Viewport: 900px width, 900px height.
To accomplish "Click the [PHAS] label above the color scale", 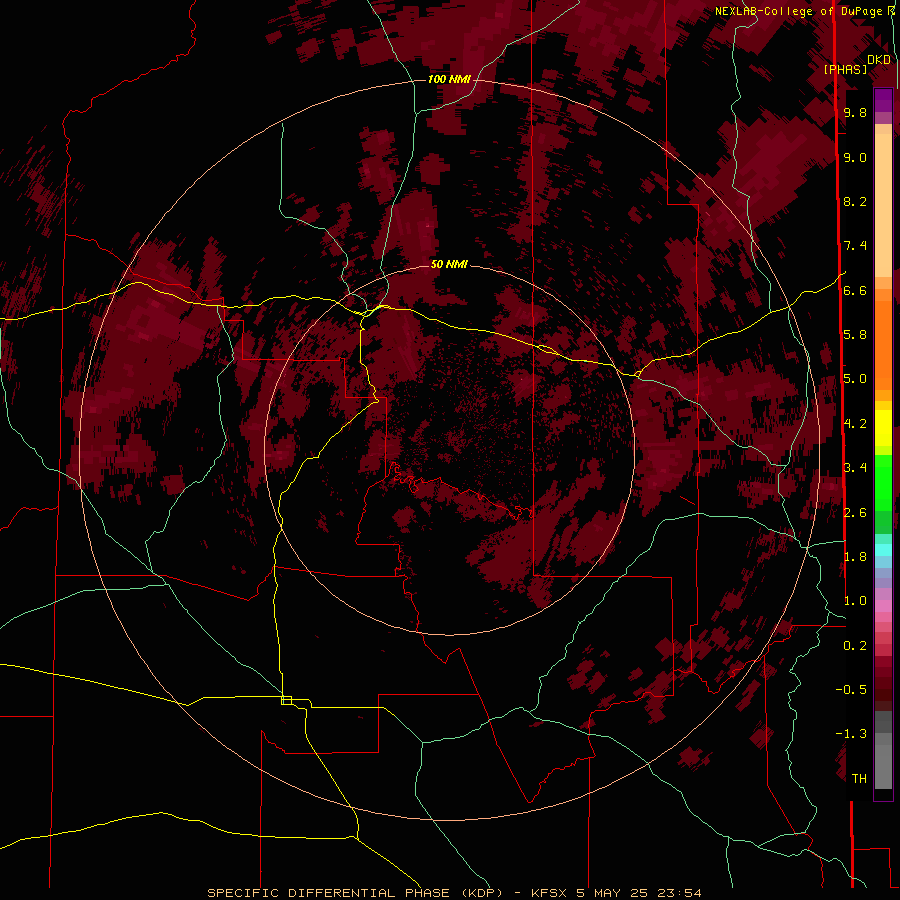I will pyautogui.click(x=845, y=69).
